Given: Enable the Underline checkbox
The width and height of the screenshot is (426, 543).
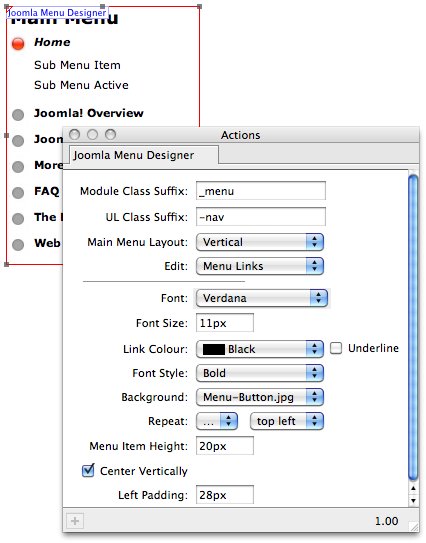Looking at the screenshot, I should [336, 348].
